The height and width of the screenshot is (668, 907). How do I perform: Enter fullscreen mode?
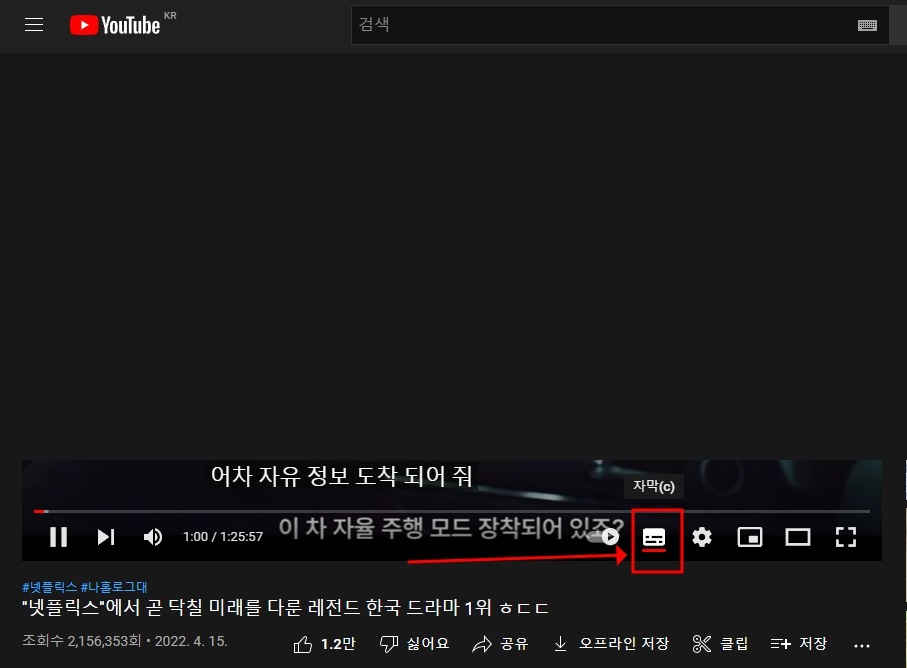846,537
